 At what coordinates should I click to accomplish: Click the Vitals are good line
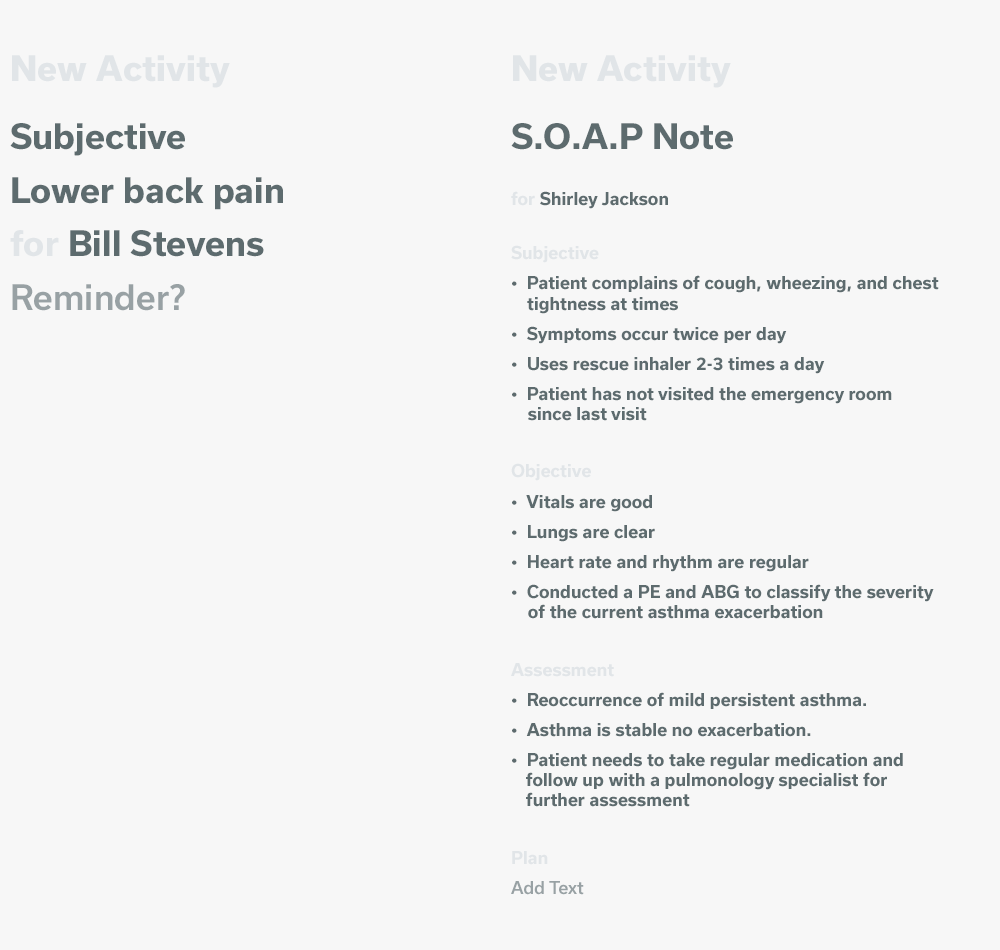pyautogui.click(x=589, y=502)
